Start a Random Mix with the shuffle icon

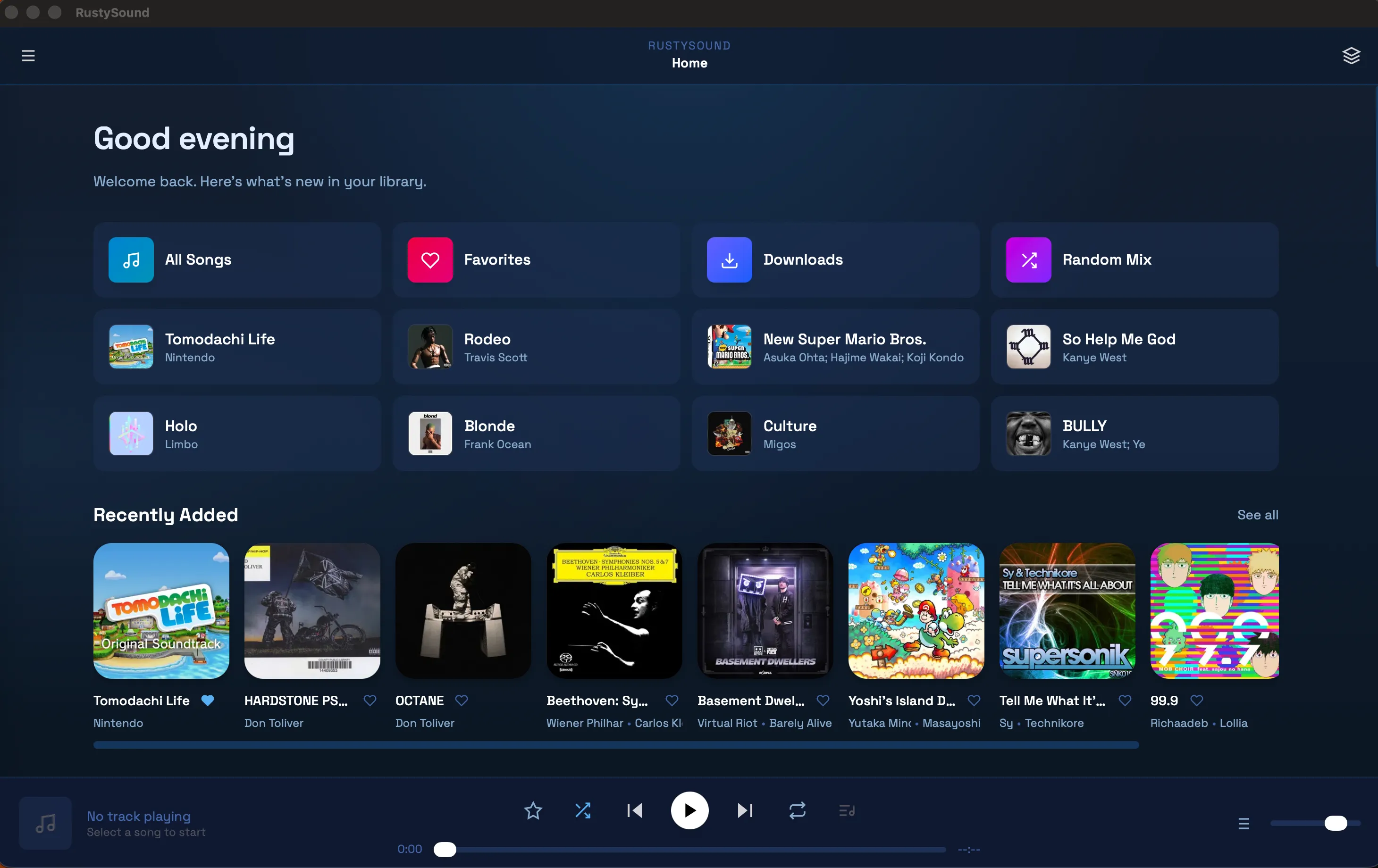click(1028, 260)
